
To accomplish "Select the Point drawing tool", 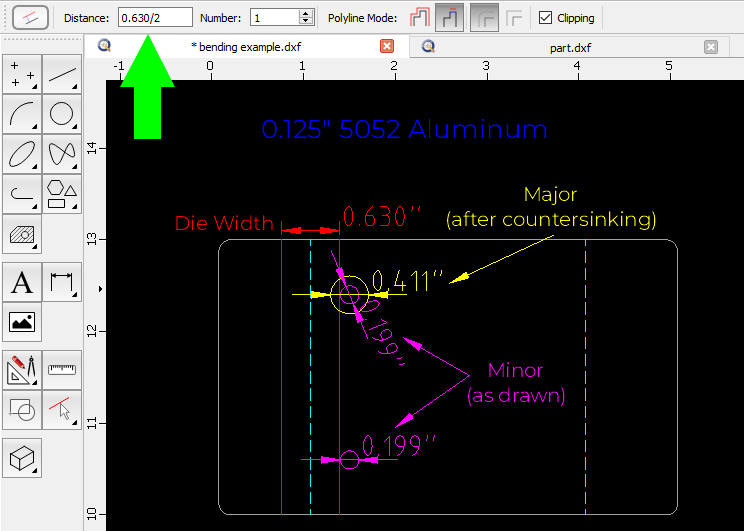I will pos(22,74).
